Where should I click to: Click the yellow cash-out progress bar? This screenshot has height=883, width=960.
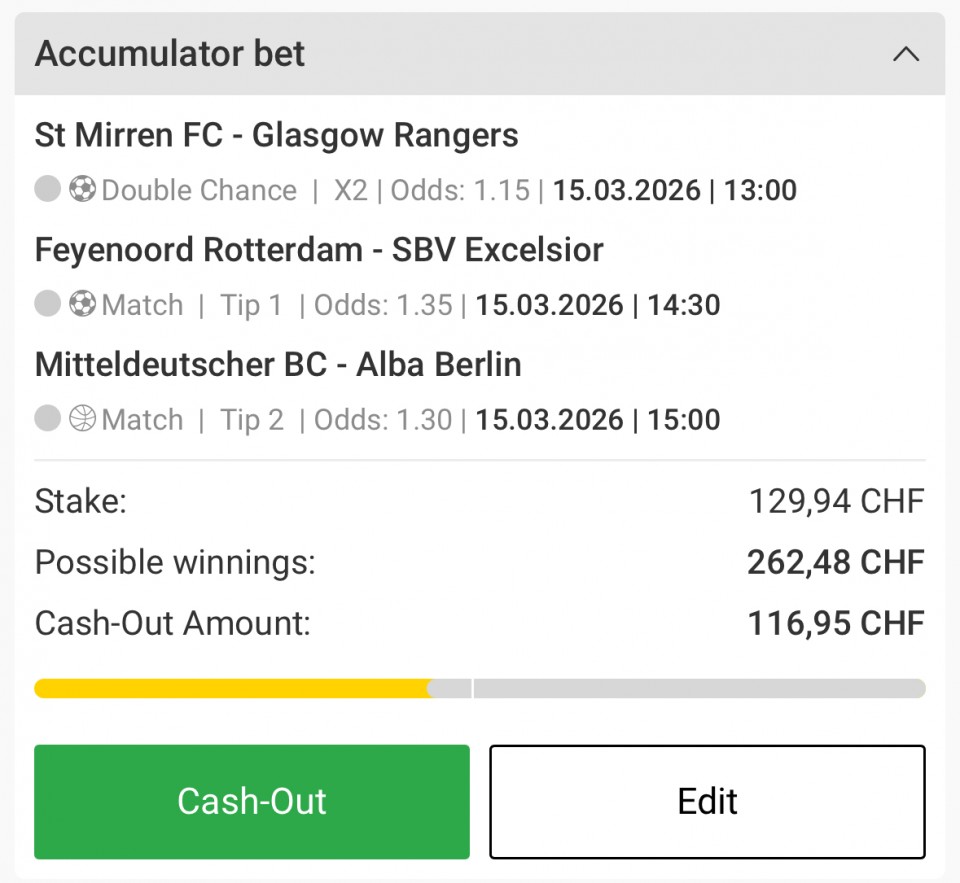point(232,688)
